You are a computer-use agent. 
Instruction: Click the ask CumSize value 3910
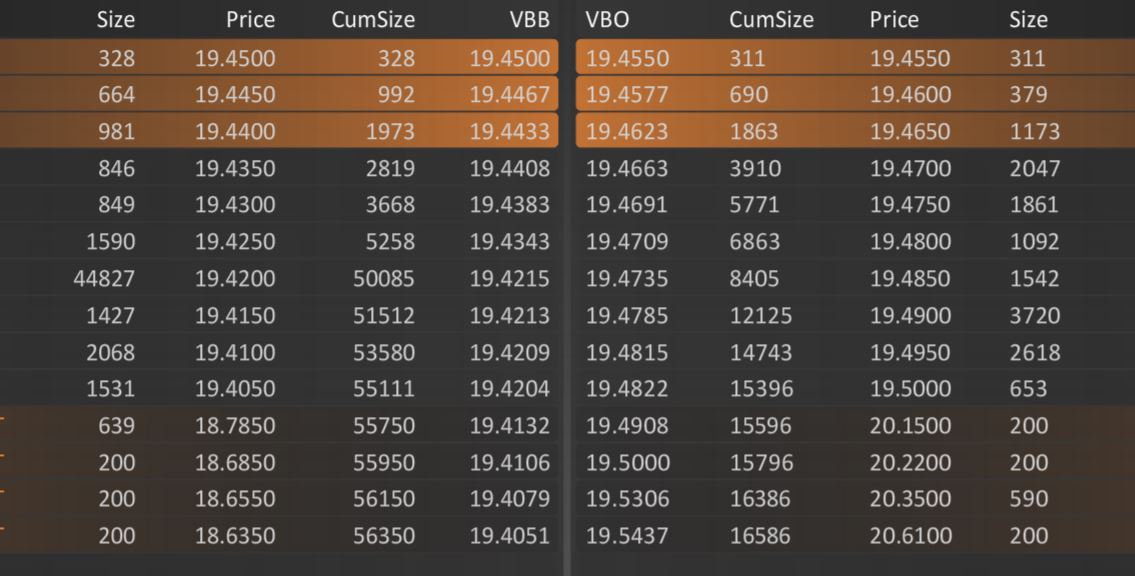point(754,169)
